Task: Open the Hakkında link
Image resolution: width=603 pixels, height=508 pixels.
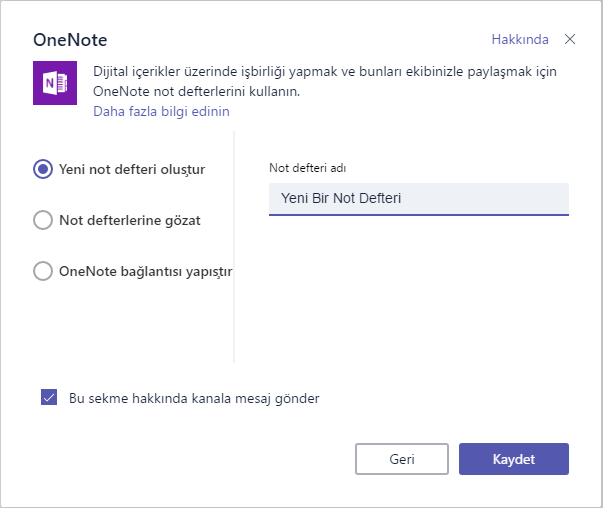Action: click(x=519, y=40)
